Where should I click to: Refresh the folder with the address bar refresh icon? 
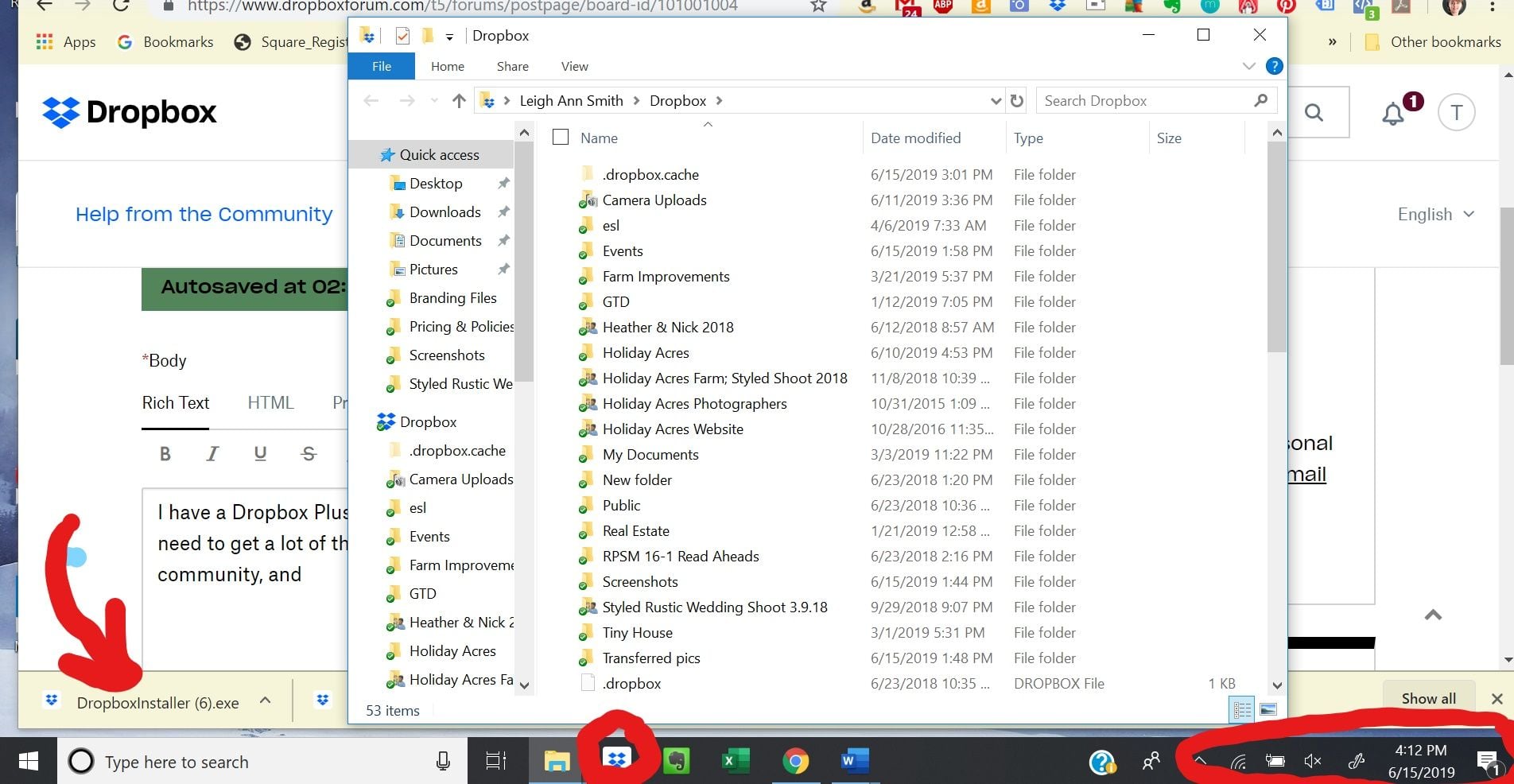(1017, 100)
